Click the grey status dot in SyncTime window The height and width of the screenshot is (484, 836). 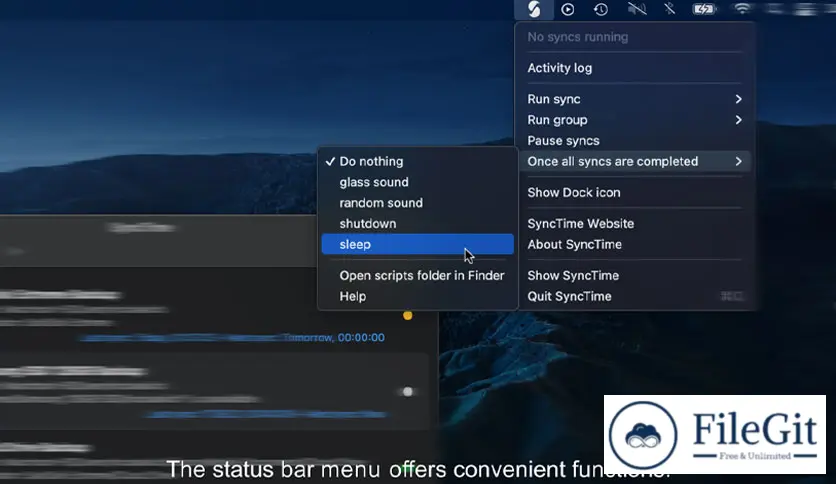pyautogui.click(x=408, y=392)
